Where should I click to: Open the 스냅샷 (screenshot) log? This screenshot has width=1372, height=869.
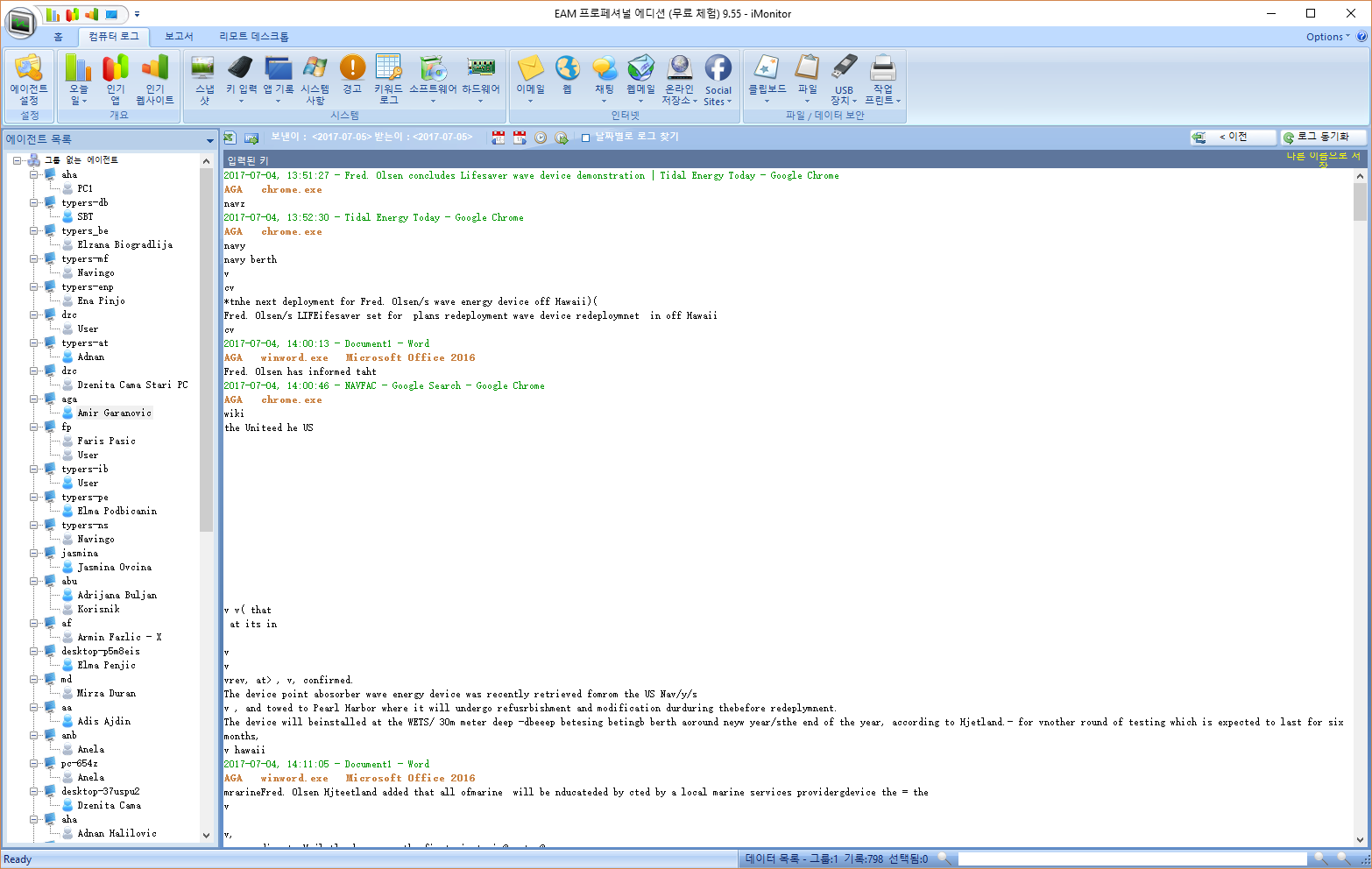click(204, 81)
